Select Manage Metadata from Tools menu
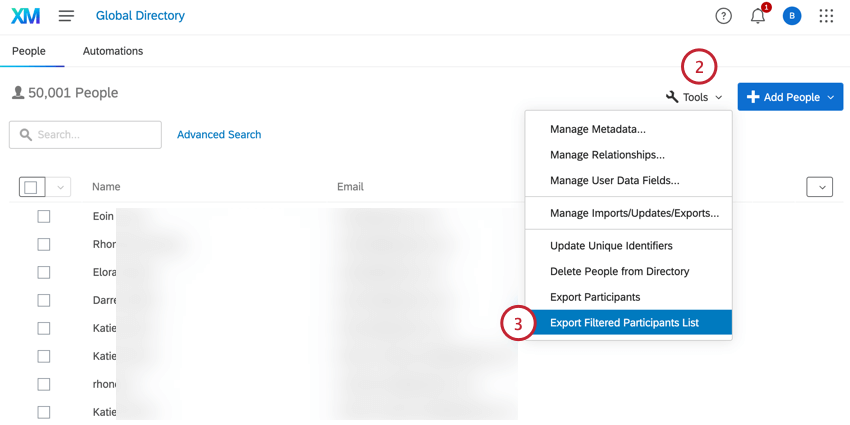The width and height of the screenshot is (850, 425). pyautogui.click(x=598, y=129)
